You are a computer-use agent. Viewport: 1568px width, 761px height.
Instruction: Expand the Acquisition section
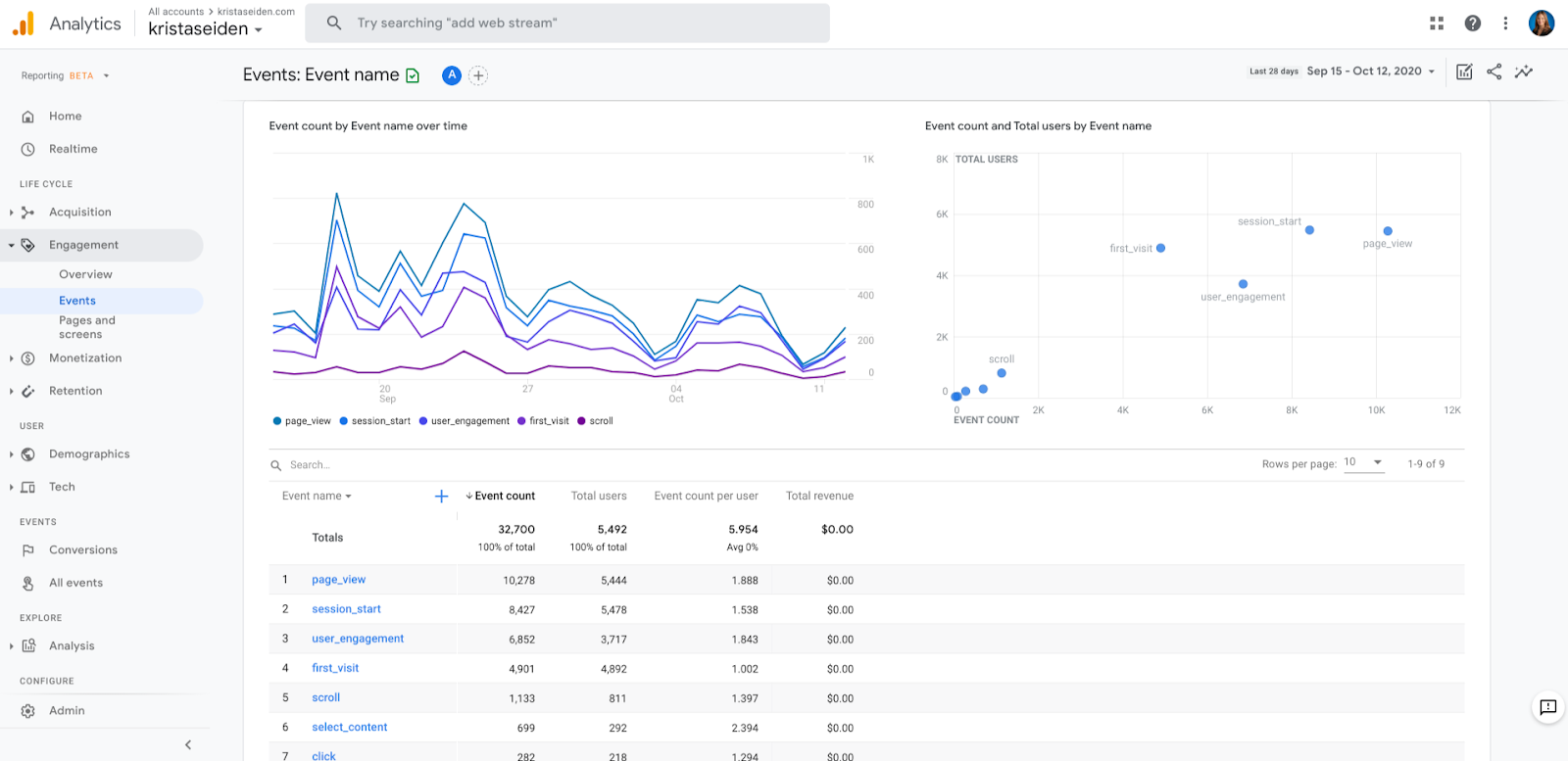click(79, 213)
